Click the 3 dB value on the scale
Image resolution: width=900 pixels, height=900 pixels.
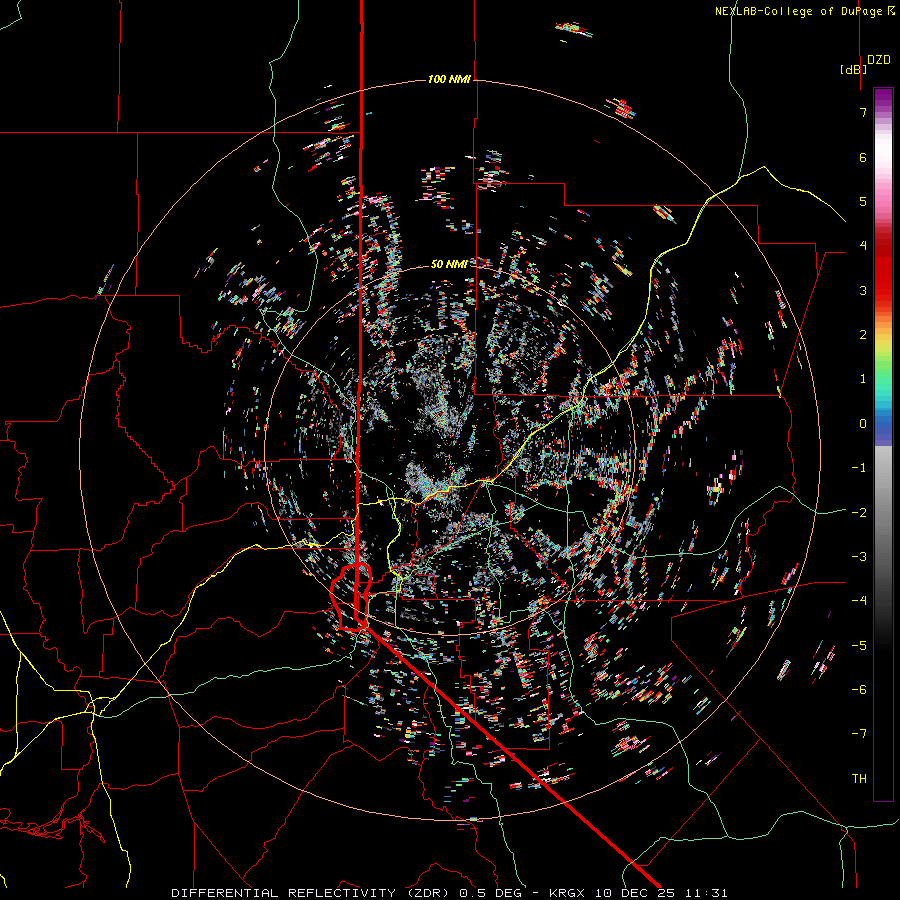coord(863,290)
